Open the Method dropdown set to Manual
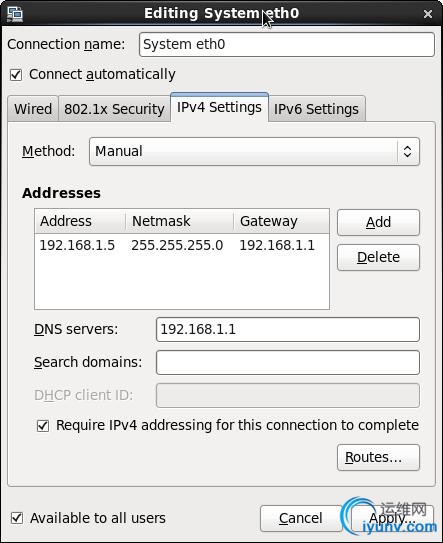 254,151
